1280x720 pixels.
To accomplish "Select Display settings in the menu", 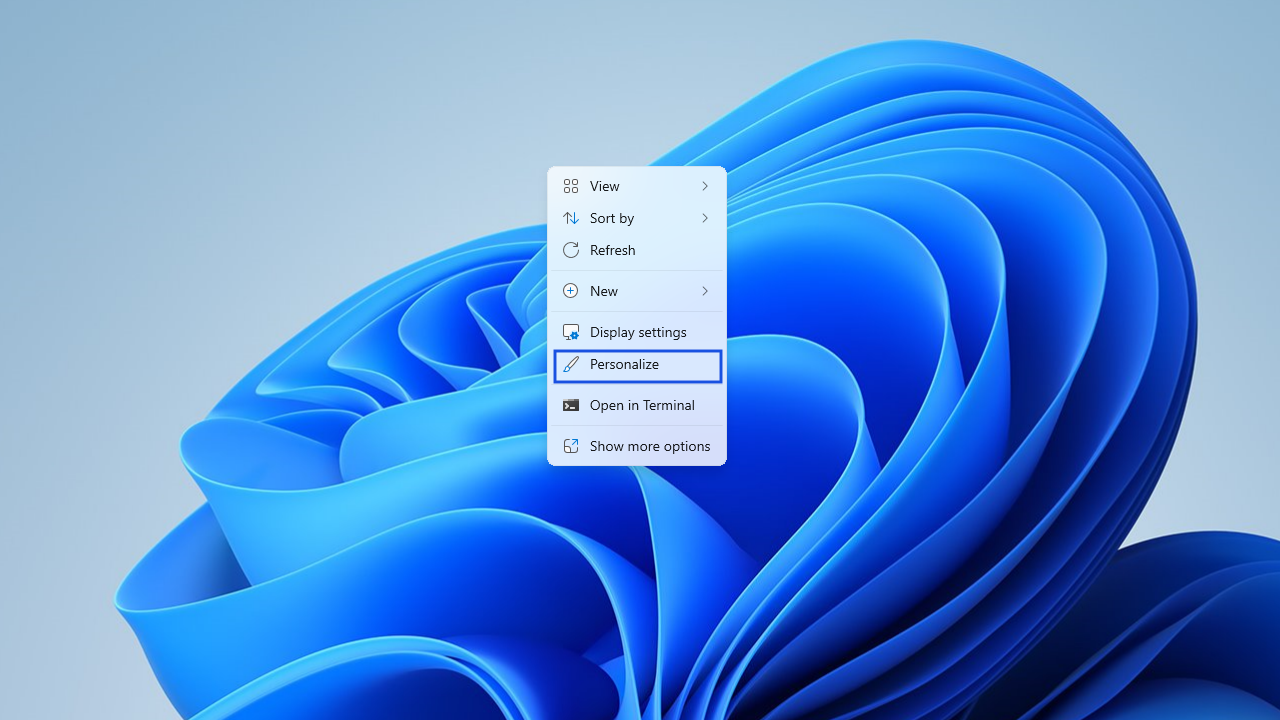I will [637, 332].
